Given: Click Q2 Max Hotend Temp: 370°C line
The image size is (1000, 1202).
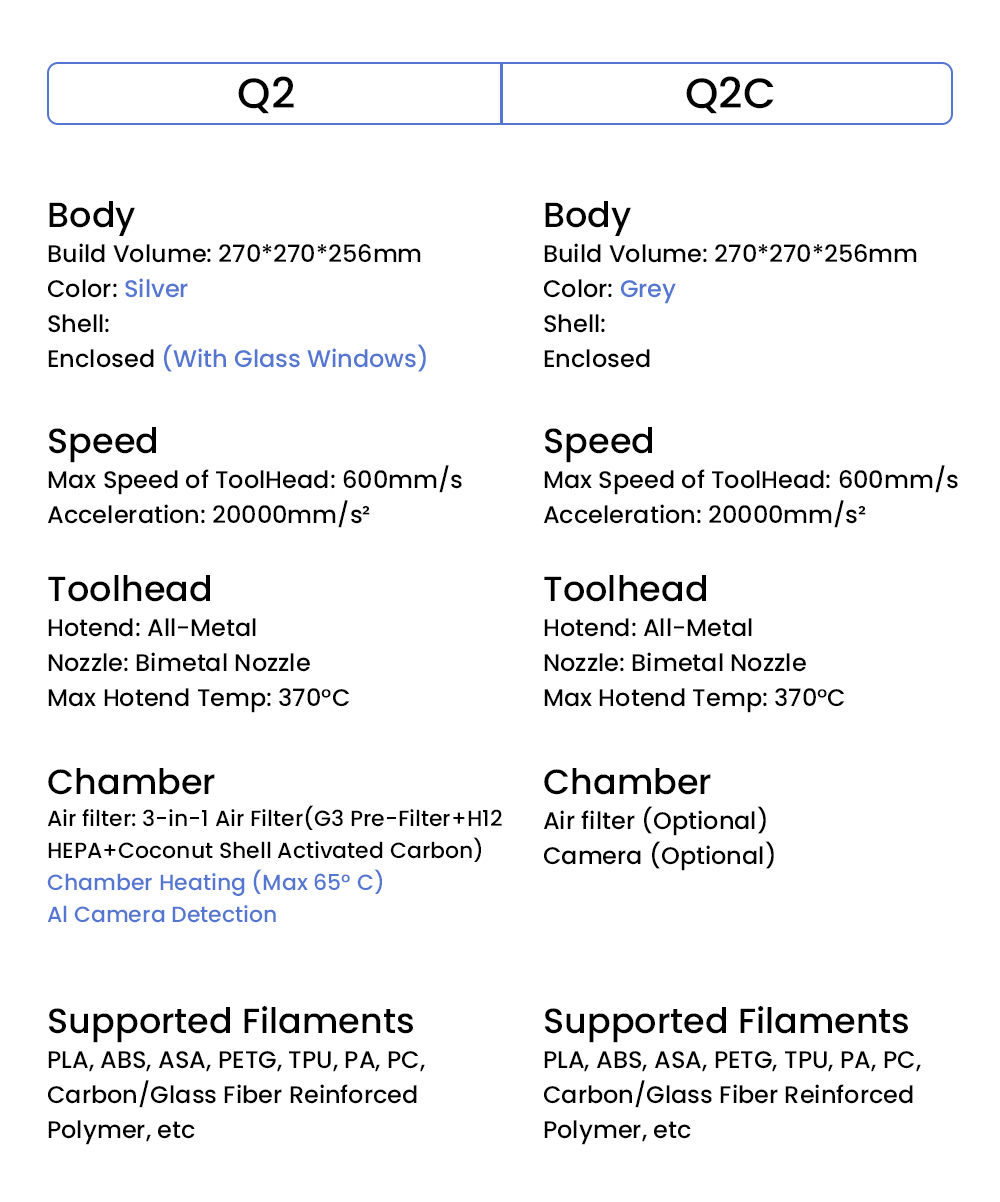Looking at the screenshot, I should pyautogui.click(x=198, y=698).
